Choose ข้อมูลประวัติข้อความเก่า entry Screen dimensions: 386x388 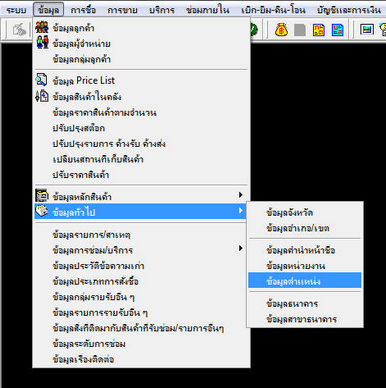click(141, 266)
